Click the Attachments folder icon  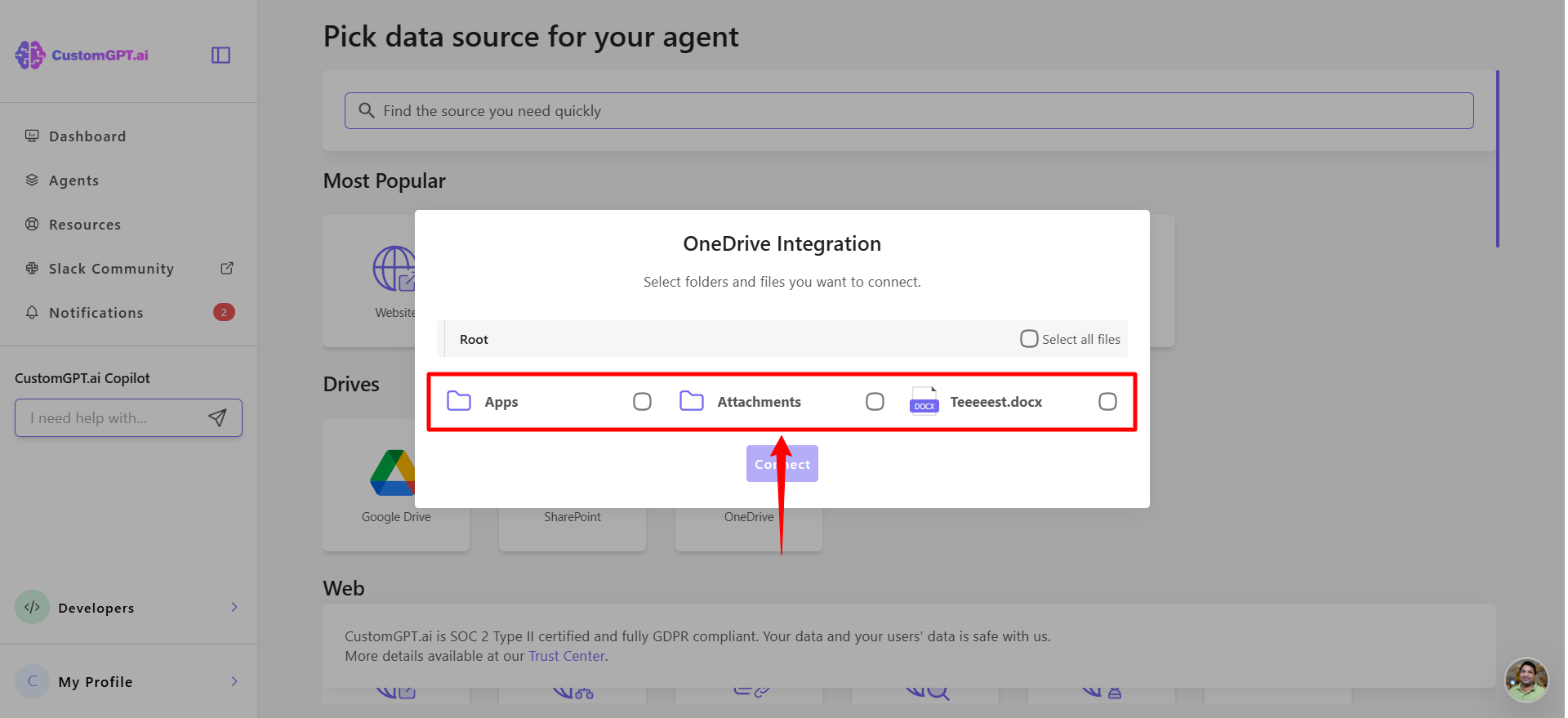(692, 401)
